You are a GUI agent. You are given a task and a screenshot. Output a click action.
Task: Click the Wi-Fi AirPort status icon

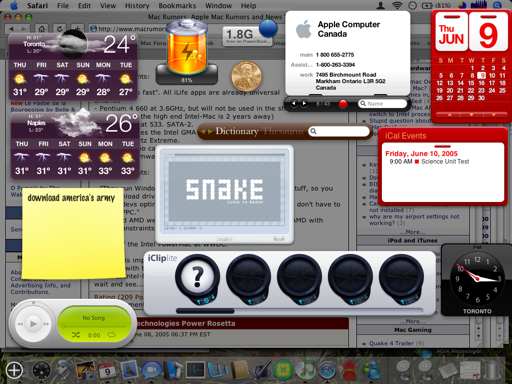(397, 5)
